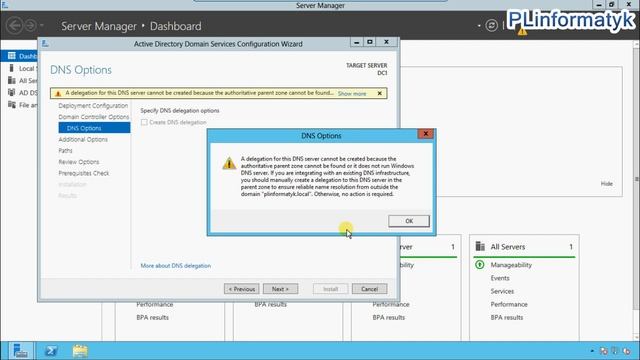Viewport: 640px width, 360px height.
Task: Click the Server Manager title bar app icon
Action: click(x=4, y=4)
